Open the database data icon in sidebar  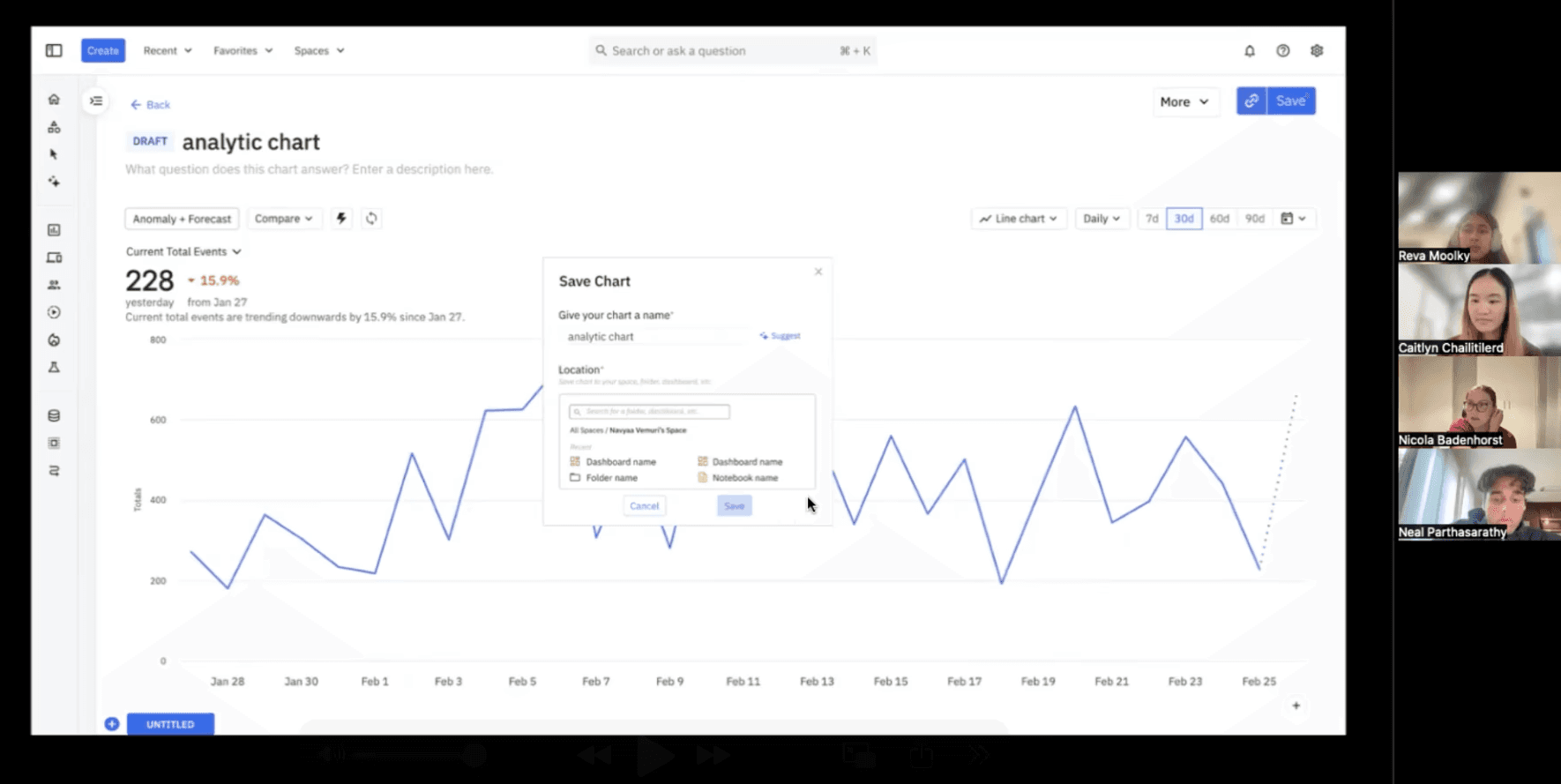(54, 415)
